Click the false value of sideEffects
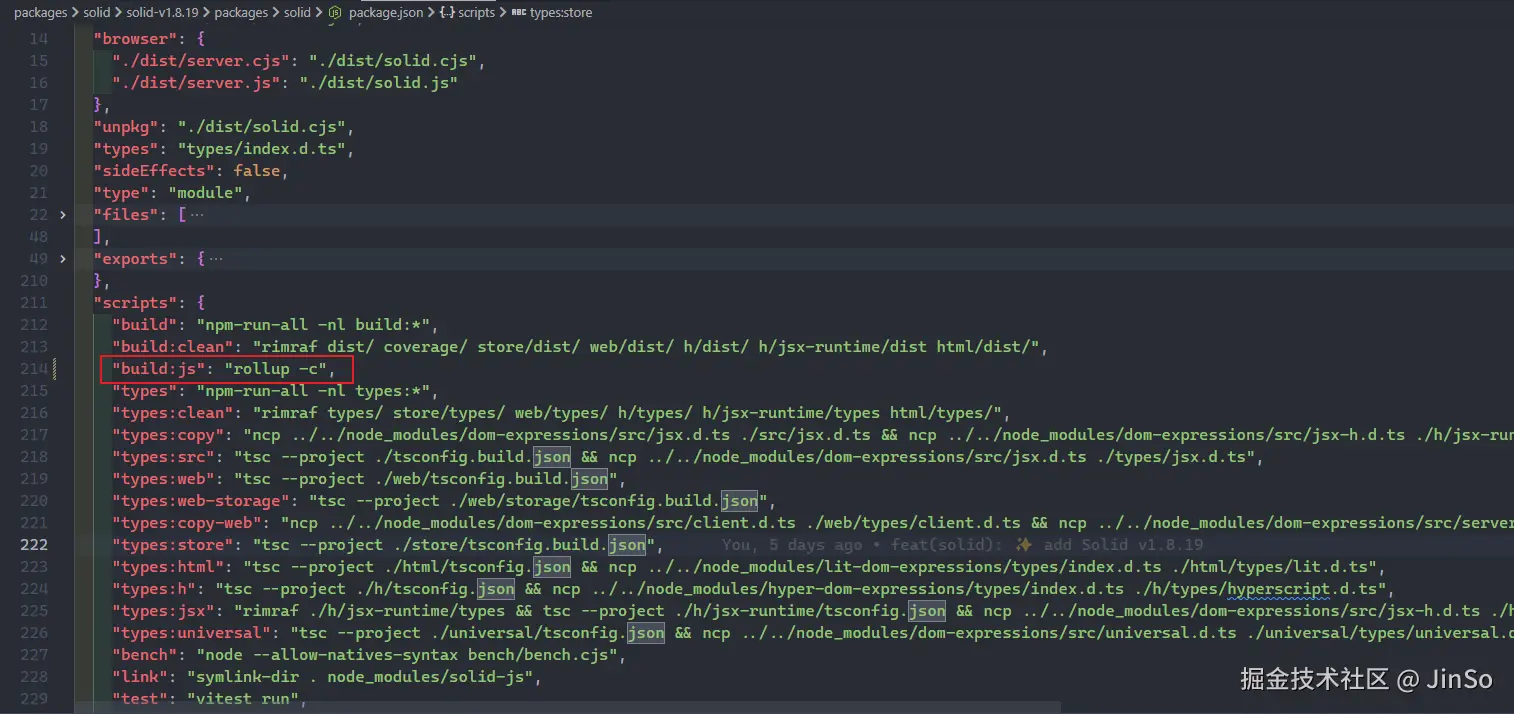Image resolution: width=1514 pixels, height=714 pixels. point(257,171)
